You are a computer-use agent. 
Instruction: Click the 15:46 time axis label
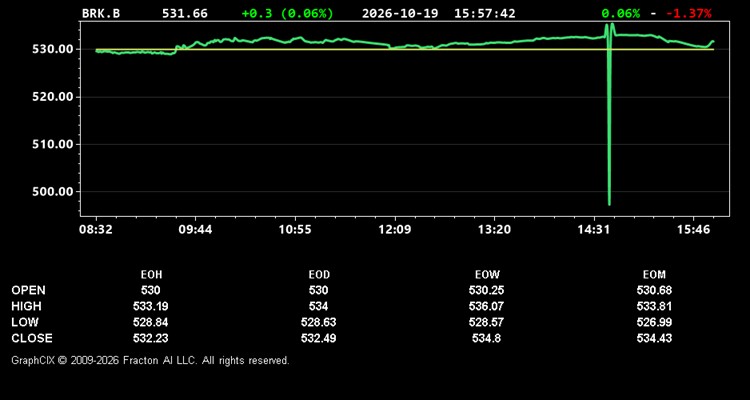click(x=694, y=230)
